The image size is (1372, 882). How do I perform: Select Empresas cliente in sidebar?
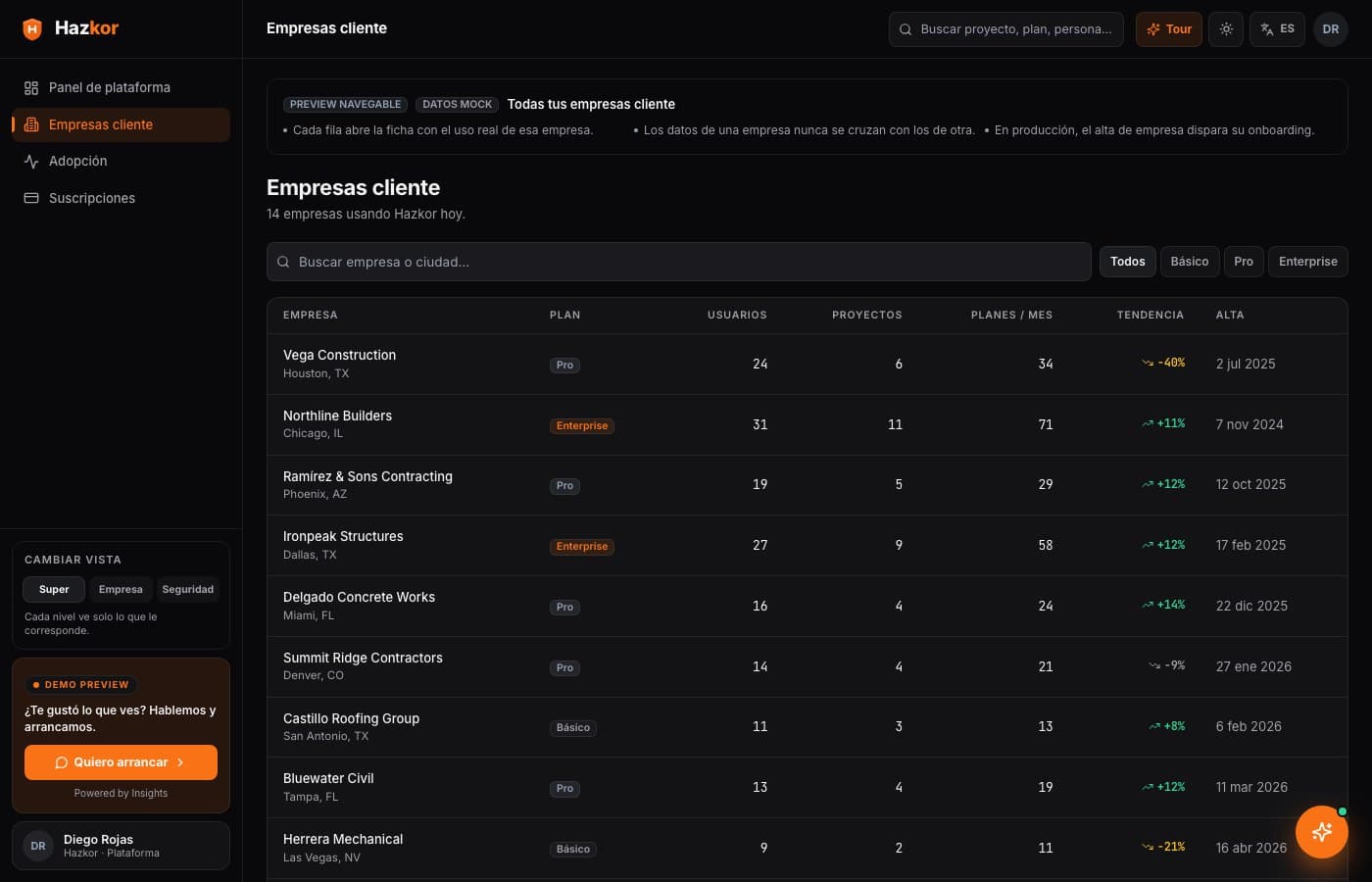pyautogui.click(x=121, y=124)
